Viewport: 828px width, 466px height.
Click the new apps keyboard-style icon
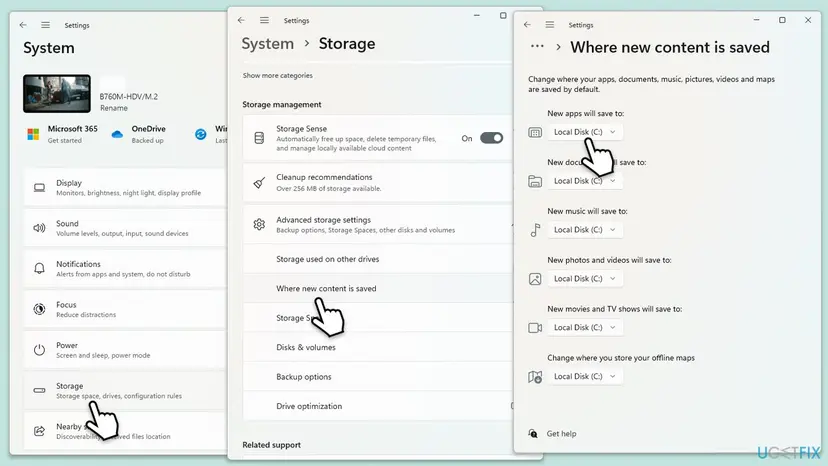pos(535,132)
